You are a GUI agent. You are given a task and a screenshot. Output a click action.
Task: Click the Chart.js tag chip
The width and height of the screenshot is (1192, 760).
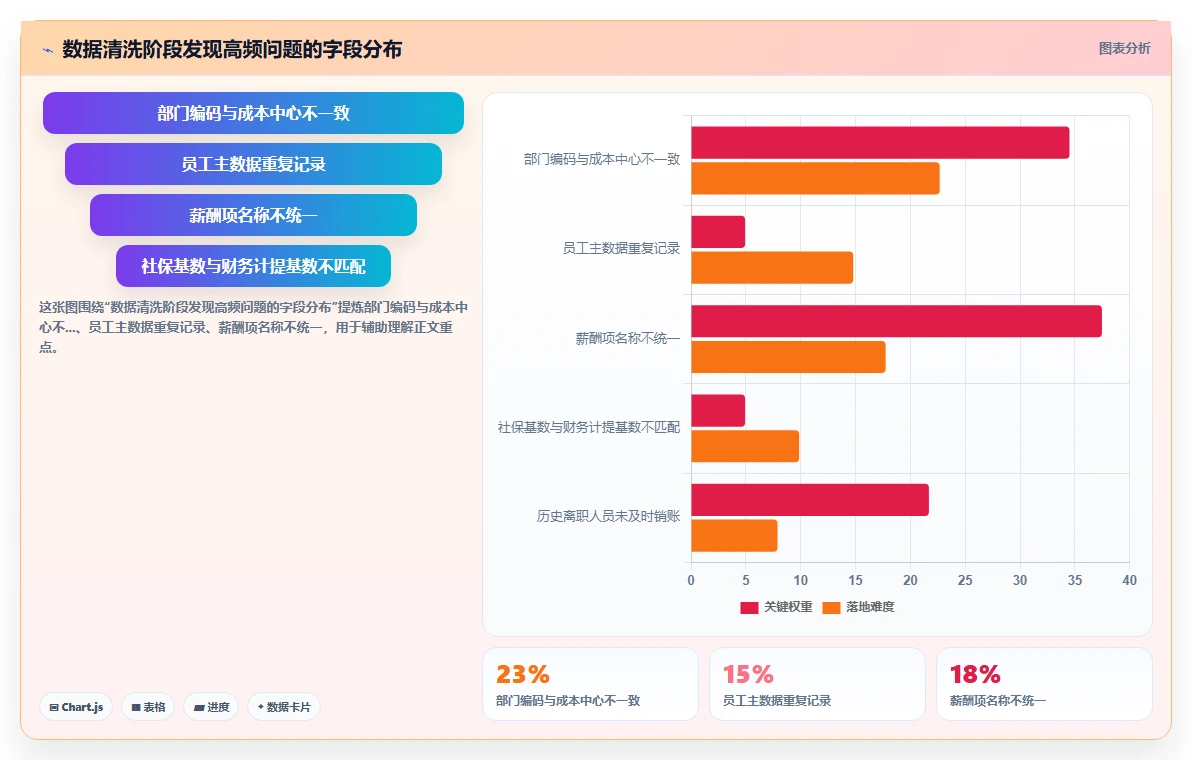(76, 707)
